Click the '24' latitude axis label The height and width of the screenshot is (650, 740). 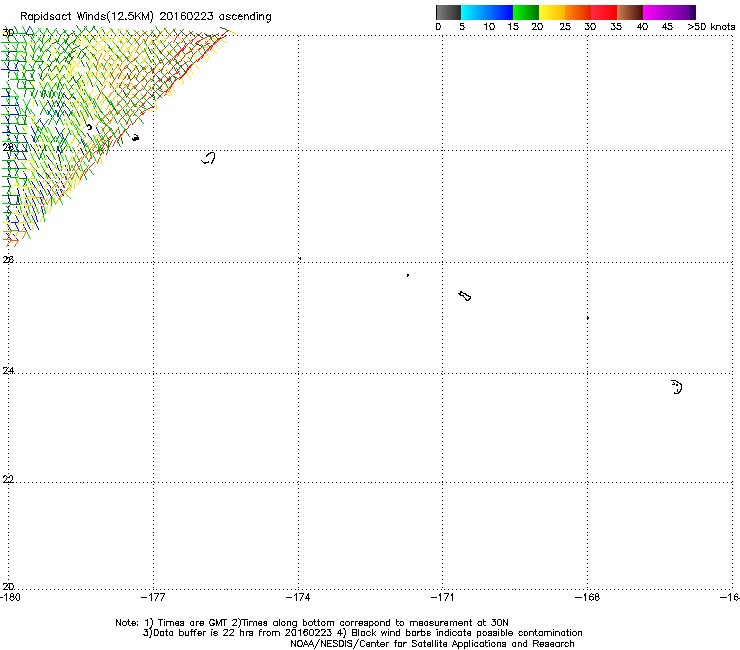click(8, 371)
